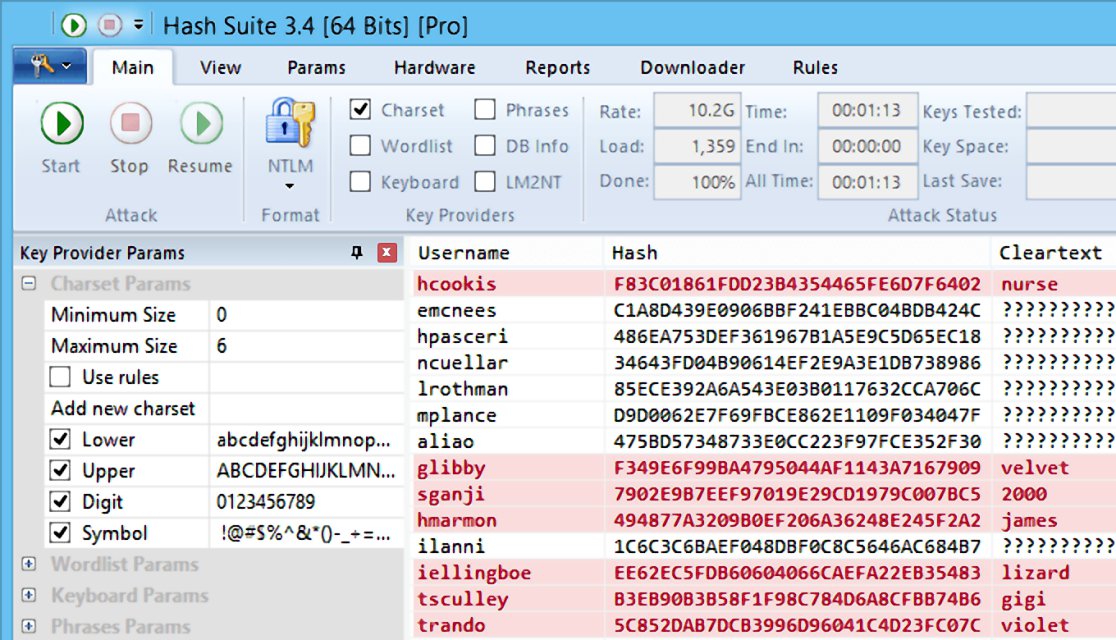Click the green Start attack icon
The image size is (1116, 640).
click(x=61, y=125)
